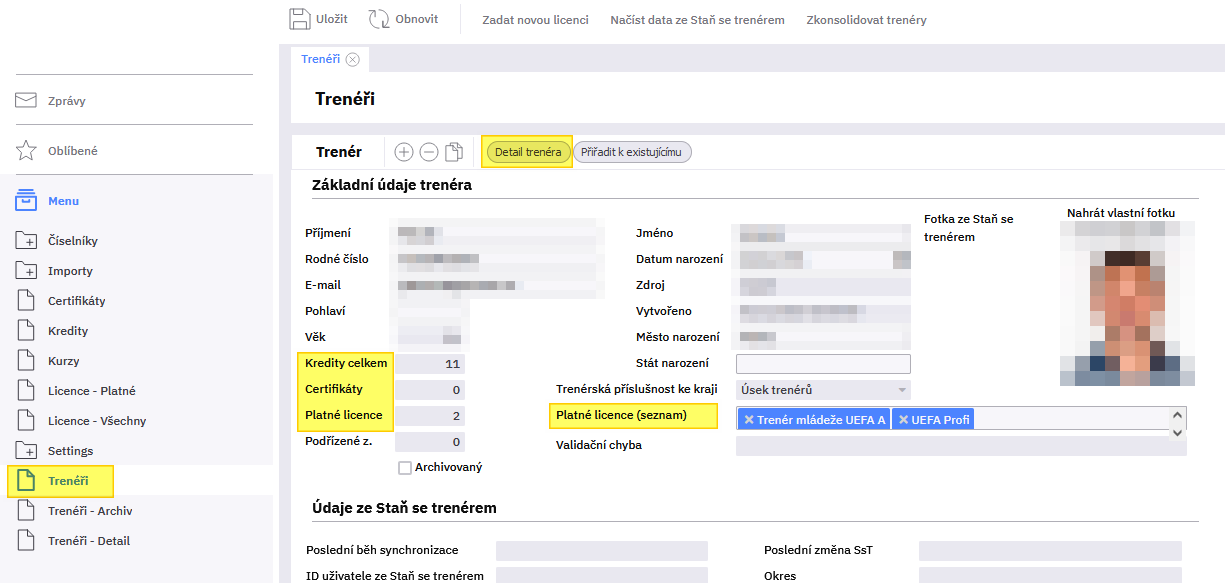Open Trenéři - Archiv in the menu
The height and width of the screenshot is (583, 1225).
(90, 511)
